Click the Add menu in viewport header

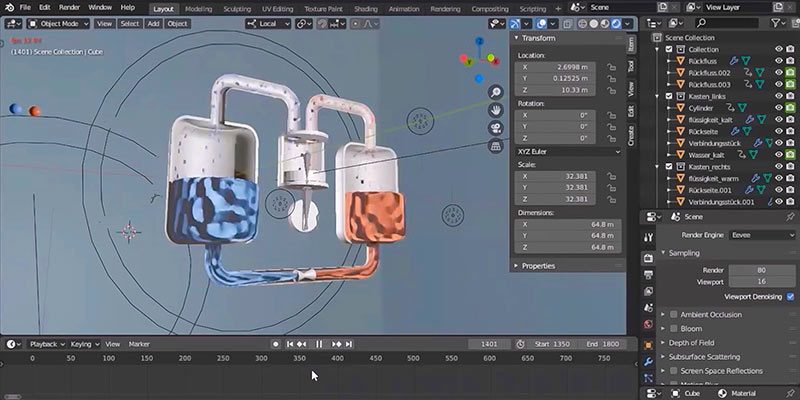153,23
